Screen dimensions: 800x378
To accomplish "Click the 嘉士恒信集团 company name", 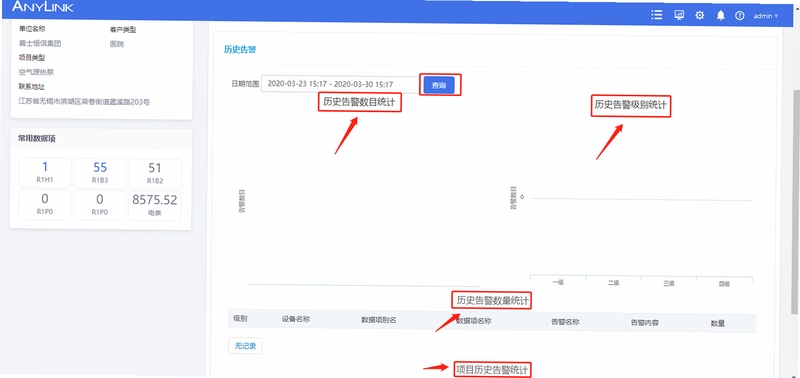I will pos(40,43).
